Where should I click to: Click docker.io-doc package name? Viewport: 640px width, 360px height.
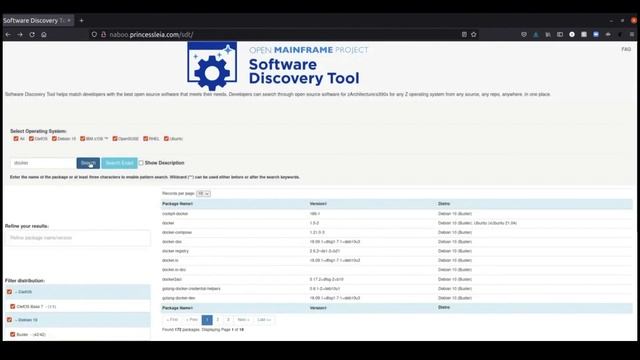click(174, 270)
